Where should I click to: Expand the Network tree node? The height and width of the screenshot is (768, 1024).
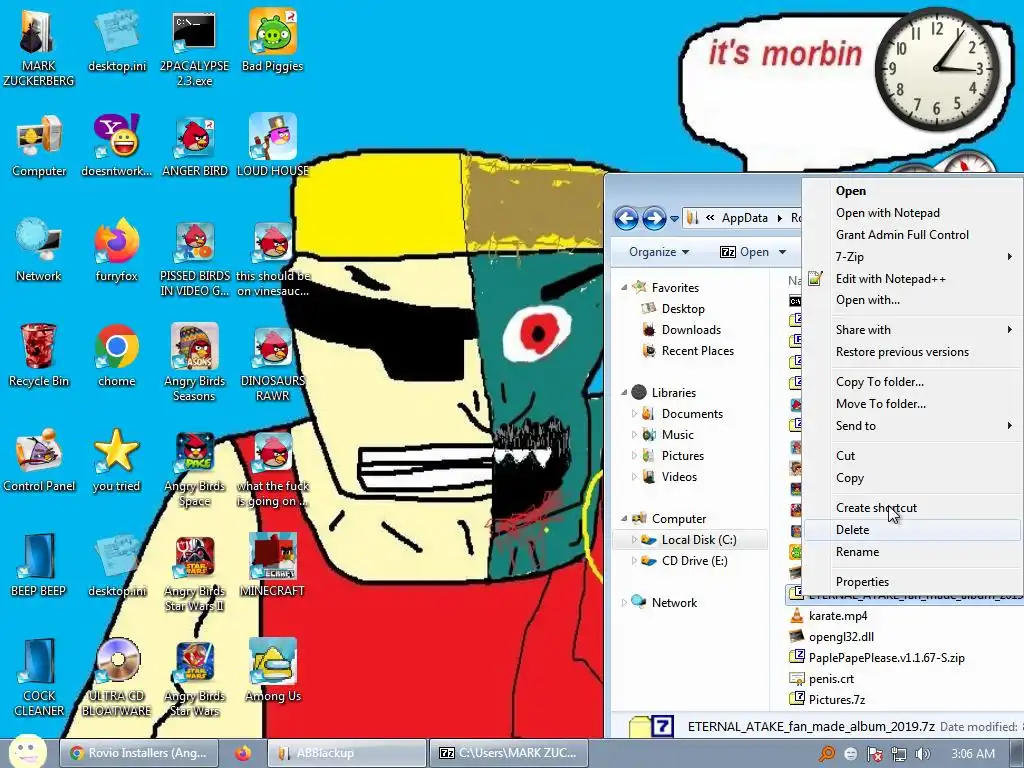click(x=624, y=602)
